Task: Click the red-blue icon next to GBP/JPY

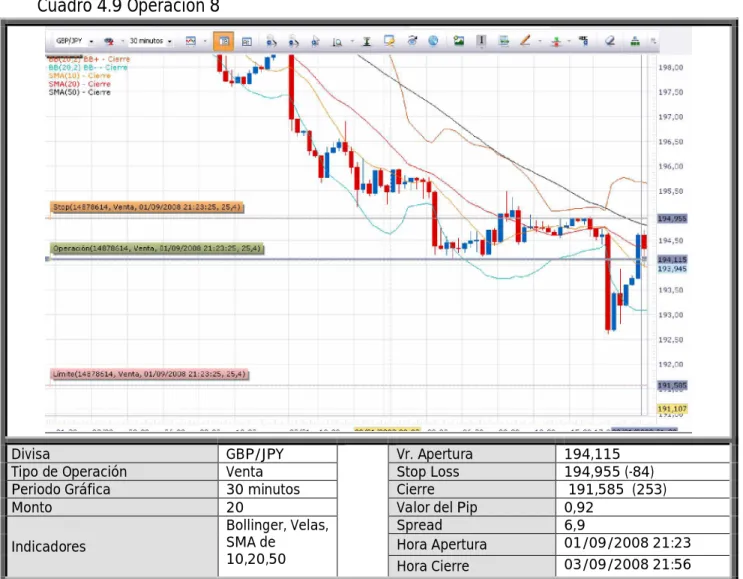Action: (109, 41)
